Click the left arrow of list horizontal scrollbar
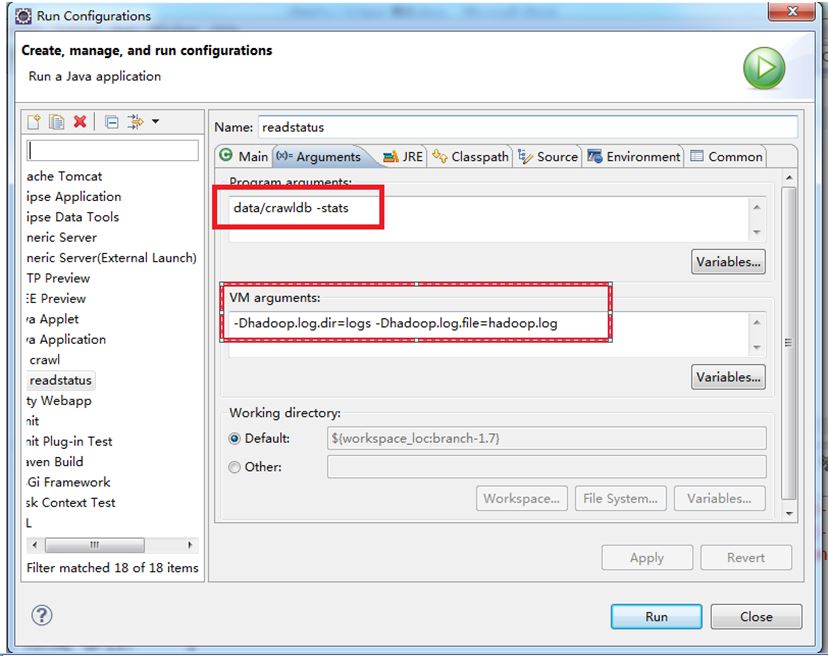Viewport: 828px width, 656px height. [34, 545]
